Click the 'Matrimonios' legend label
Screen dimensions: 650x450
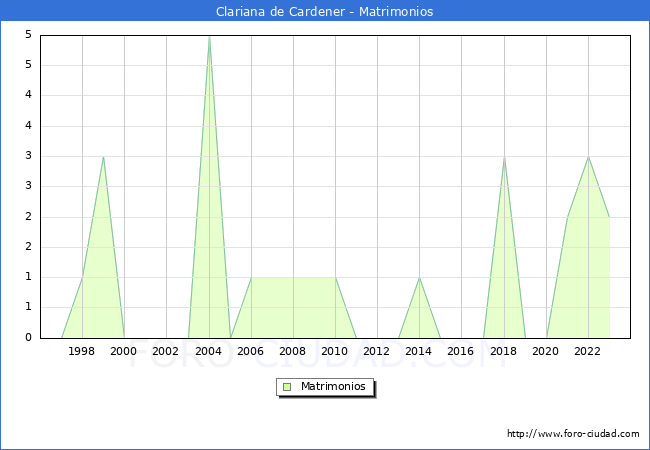(333, 386)
